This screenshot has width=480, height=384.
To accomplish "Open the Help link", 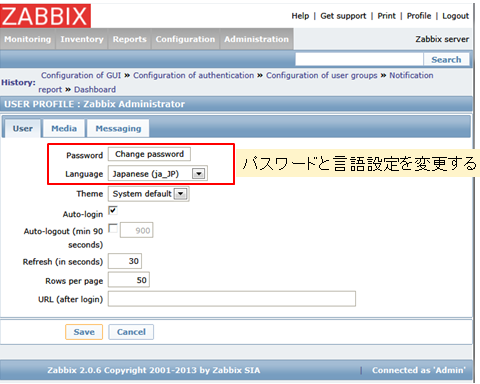I will 300,16.
